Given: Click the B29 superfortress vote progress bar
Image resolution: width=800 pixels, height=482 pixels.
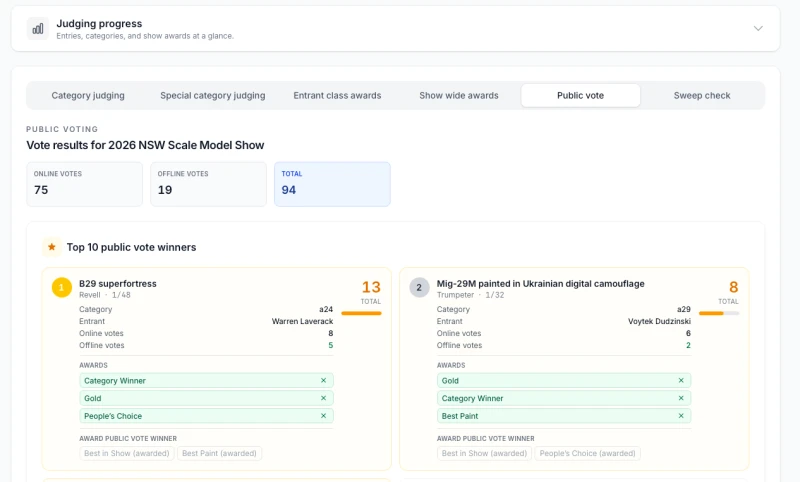Looking at the screenshot, I should tap(361, 313).
